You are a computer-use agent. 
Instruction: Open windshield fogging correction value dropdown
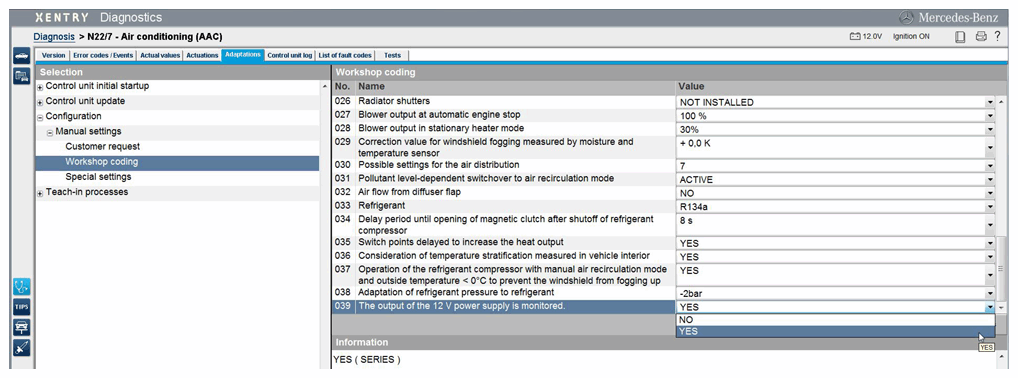click(x=989, y=147)
